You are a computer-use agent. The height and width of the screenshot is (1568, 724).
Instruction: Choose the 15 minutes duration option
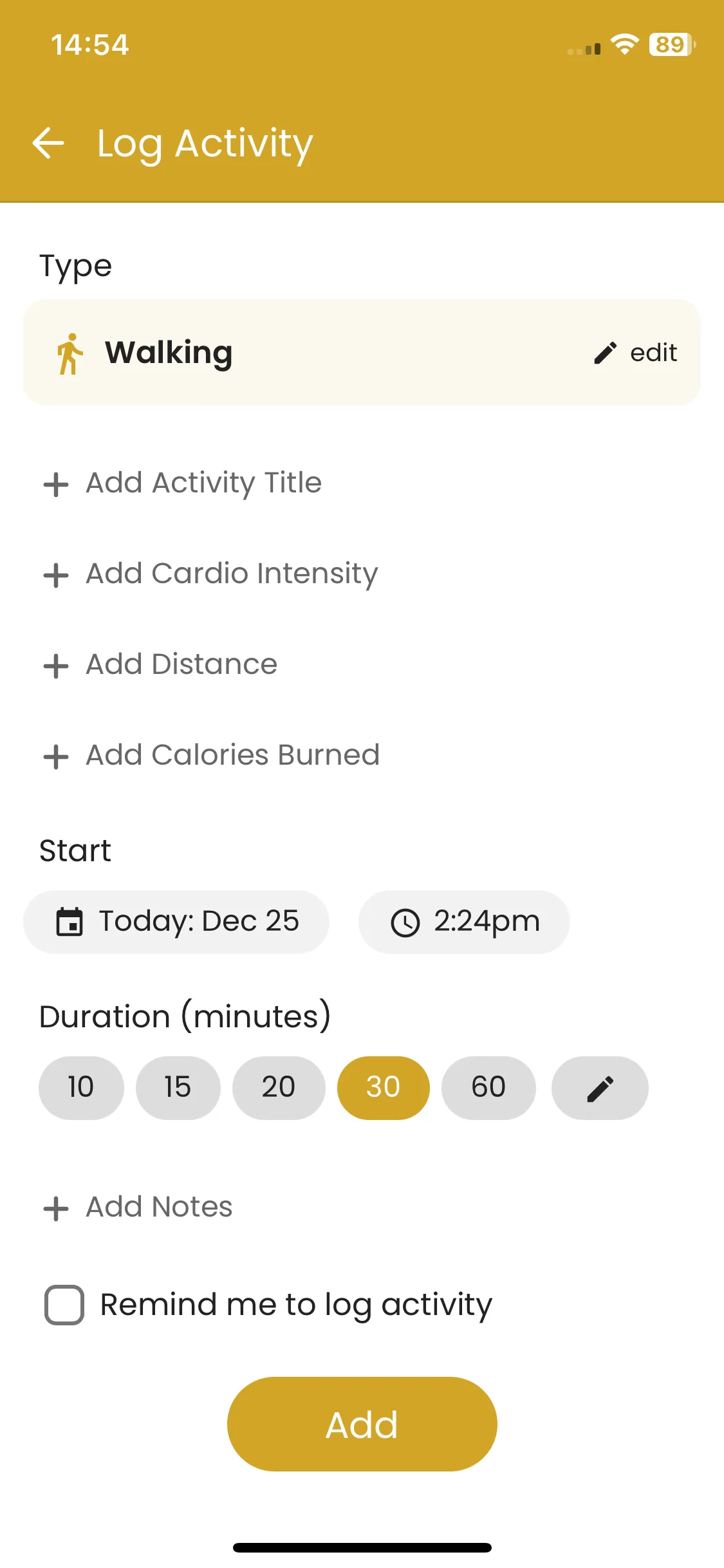[178, 1088]
